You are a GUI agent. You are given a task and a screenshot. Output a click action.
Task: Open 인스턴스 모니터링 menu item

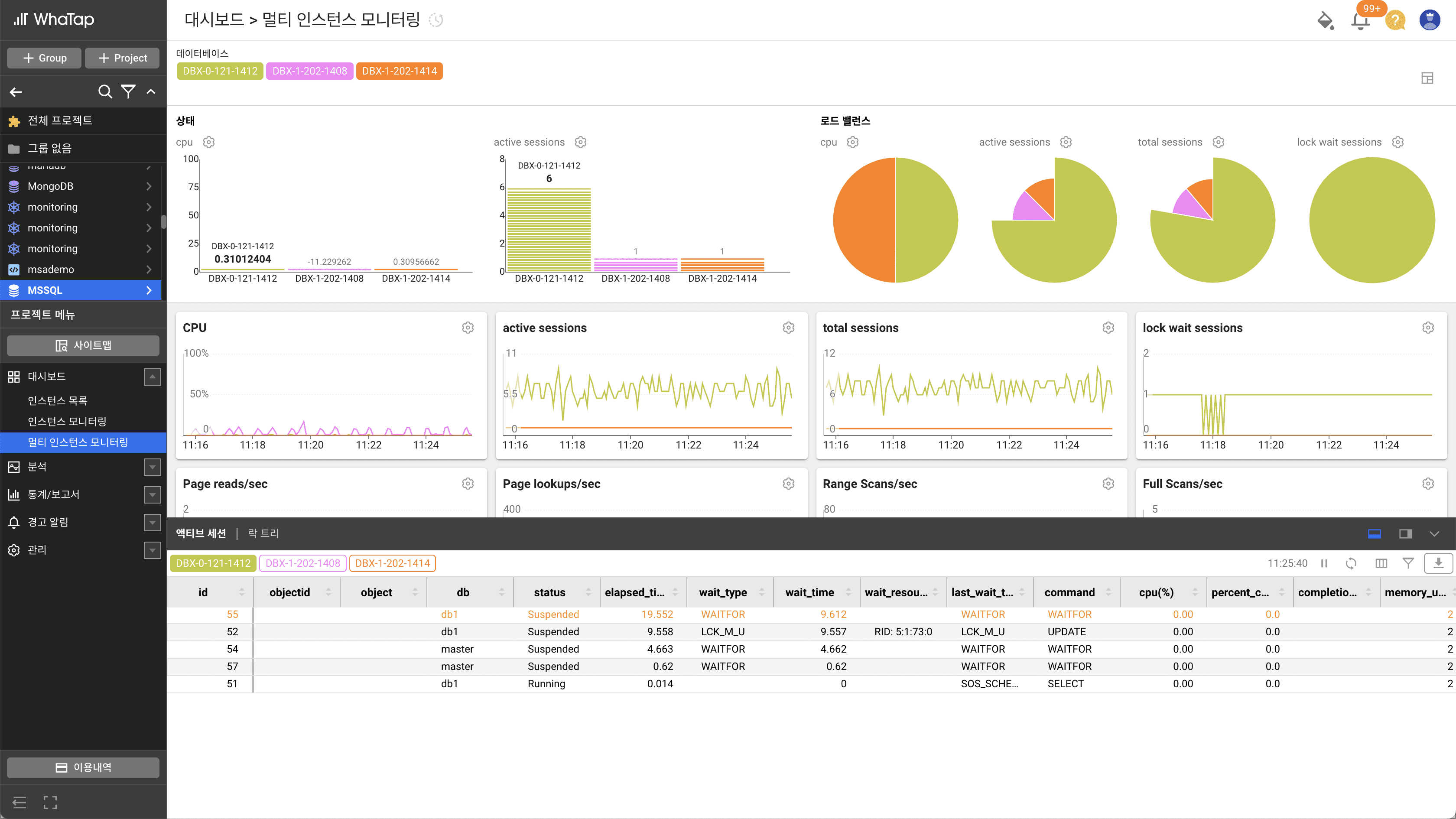point(67,421)
